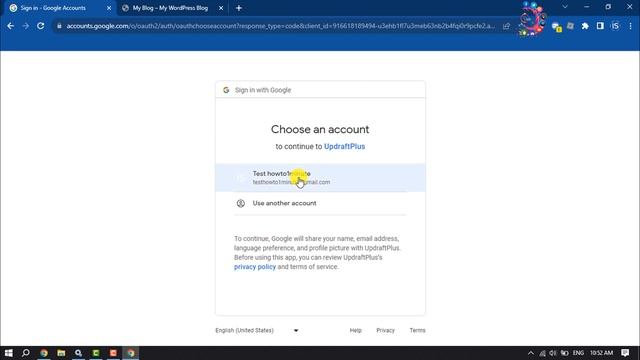
Task: View site security lock icon
Action: [59, 26]
